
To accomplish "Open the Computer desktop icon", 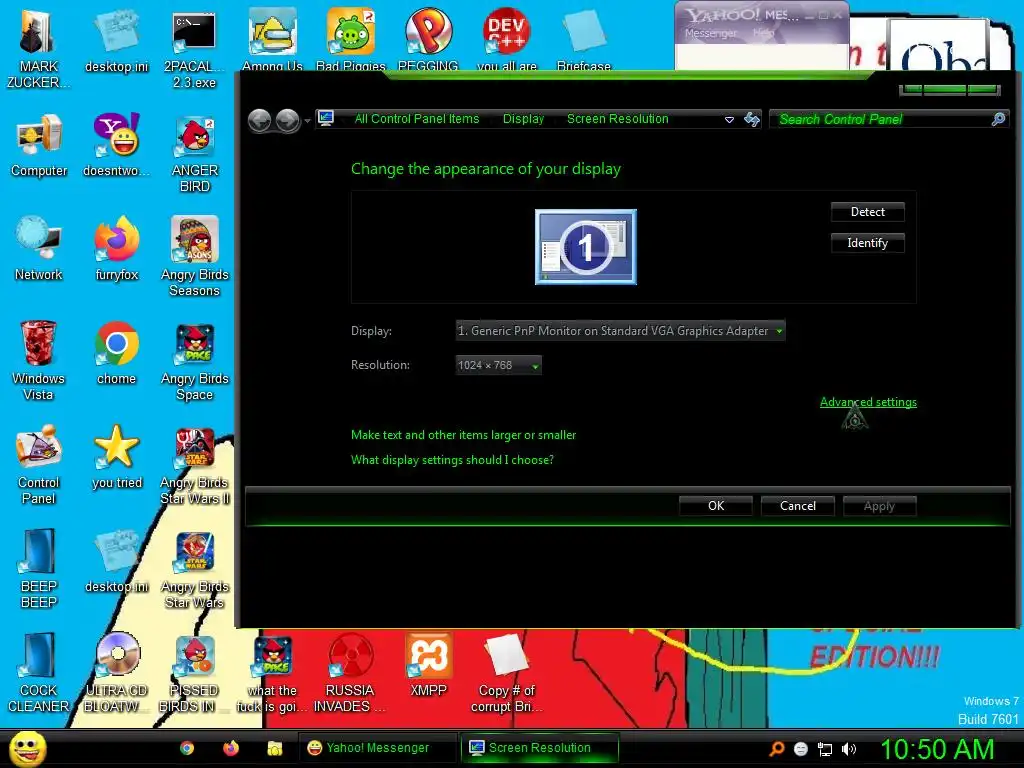I will 39,145.
